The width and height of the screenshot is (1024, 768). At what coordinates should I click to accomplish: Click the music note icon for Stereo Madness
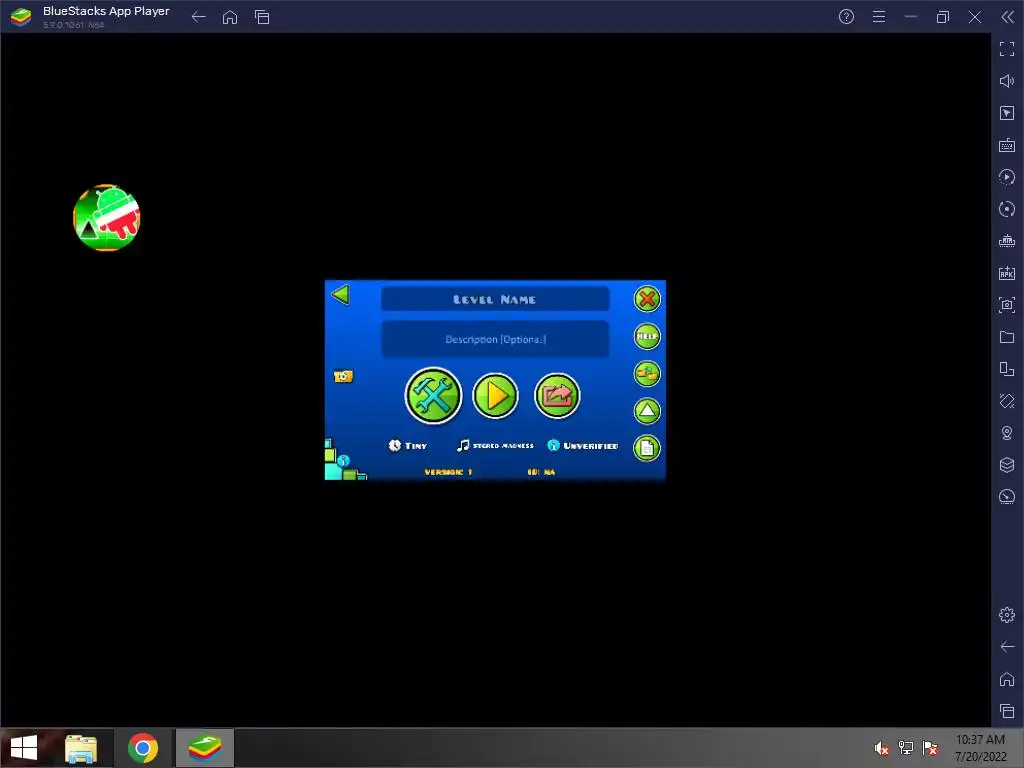[x=463, y=445]
